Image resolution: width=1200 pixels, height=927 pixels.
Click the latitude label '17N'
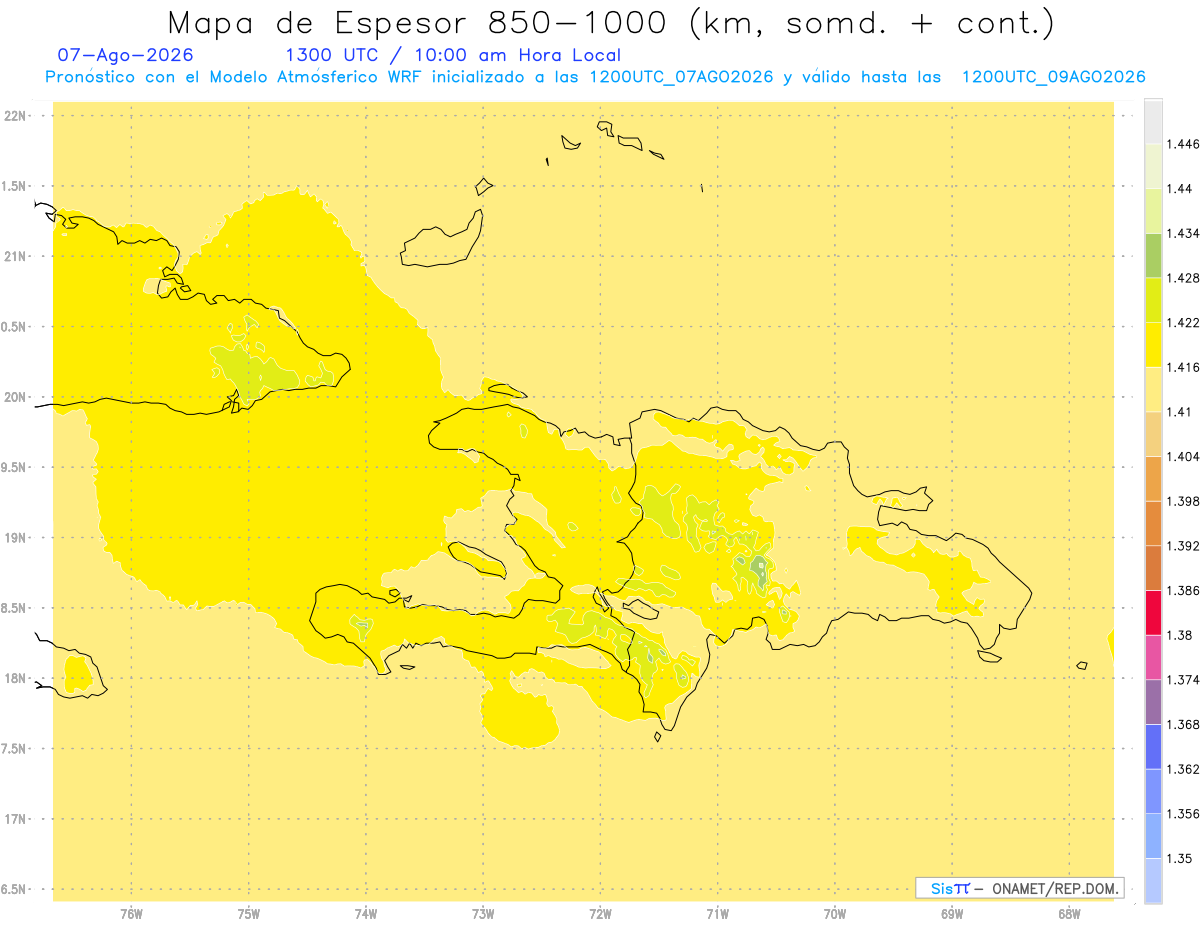[x=16, y=820]
